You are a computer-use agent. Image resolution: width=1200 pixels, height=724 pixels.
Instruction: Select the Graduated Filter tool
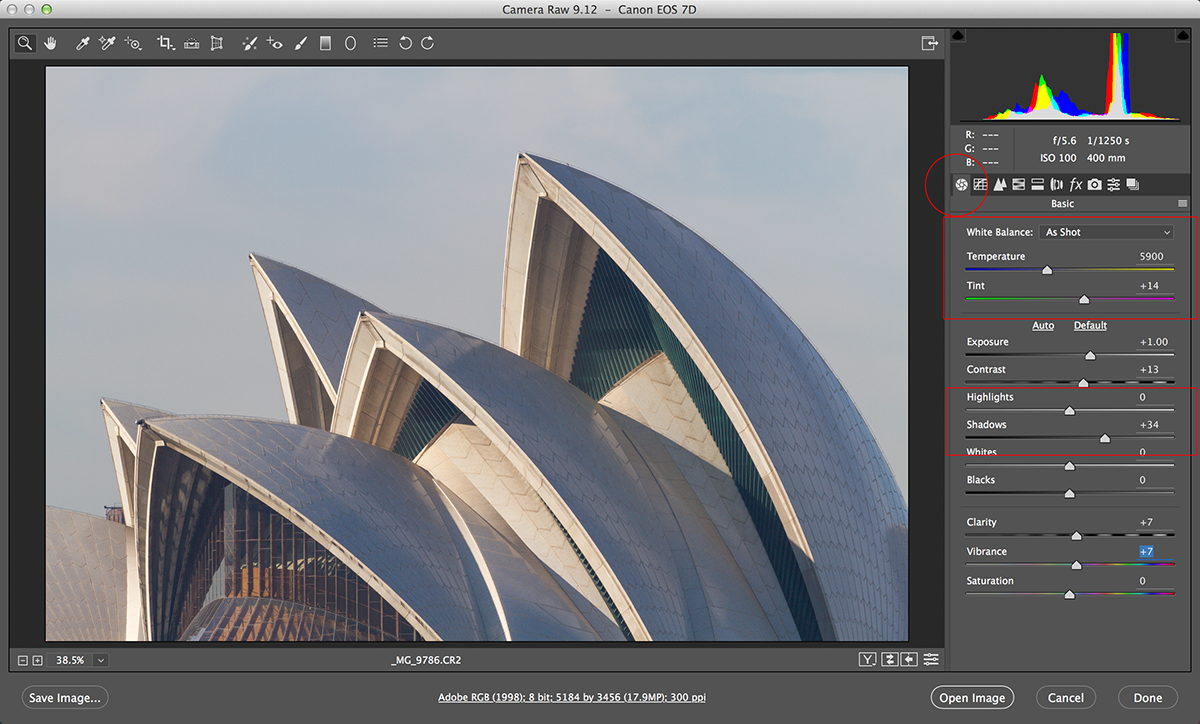pyautogui.click(x=325, y=43)
